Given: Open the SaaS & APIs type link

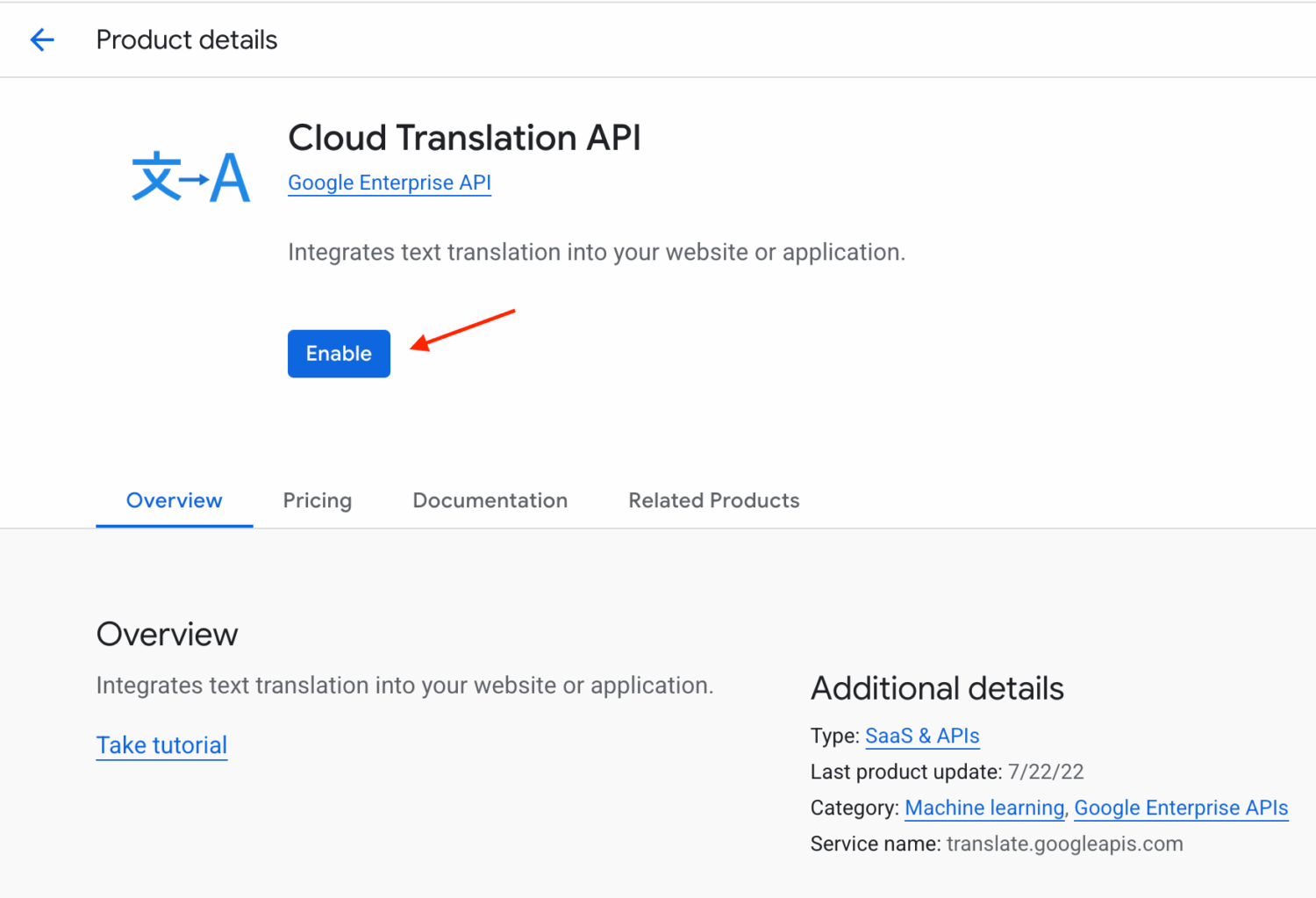Looking at the screenshot, I should [922, 736].
